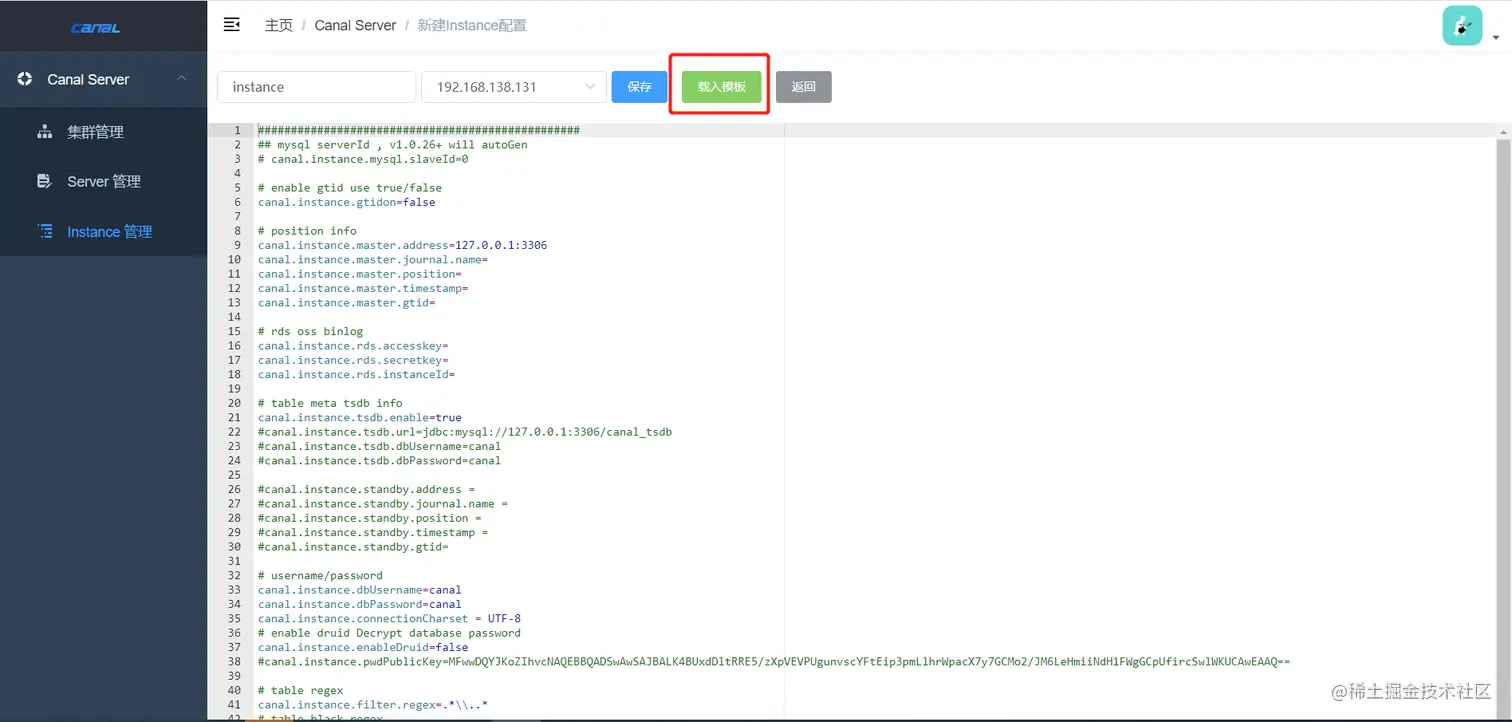Click line #canal.instance.tsdb.dbPassword=canal
The height and width of the screenshot is (722, 1512).
[x=379, y=461]
